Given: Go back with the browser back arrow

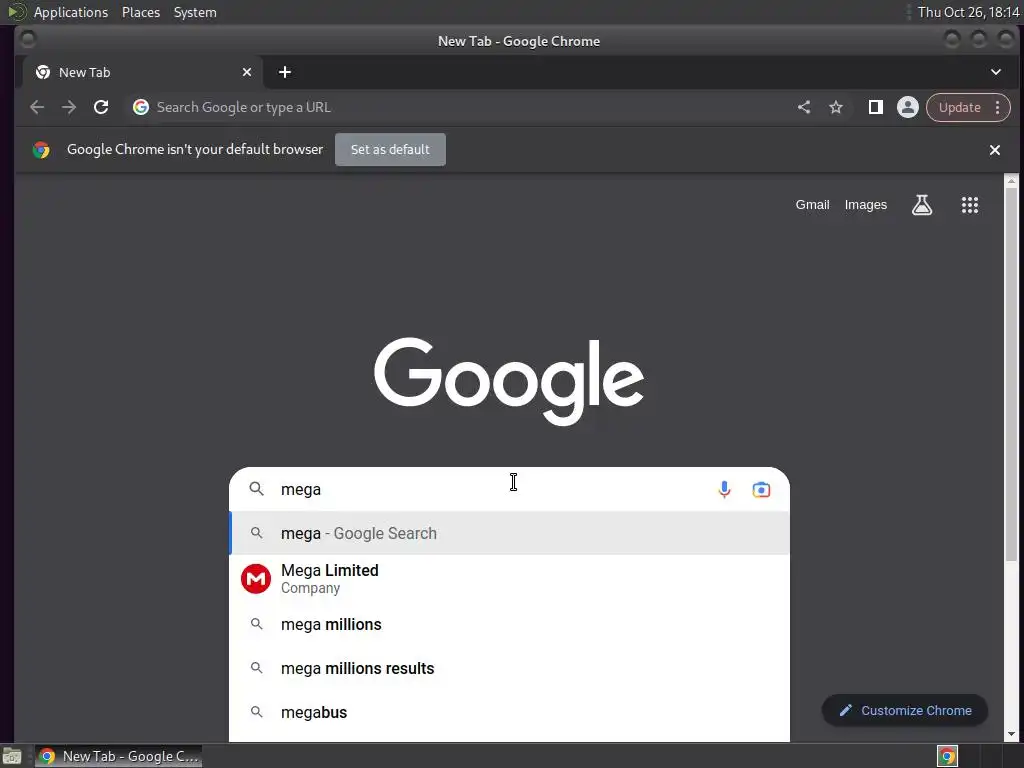Looking at the screenshot, I should 37,107.
